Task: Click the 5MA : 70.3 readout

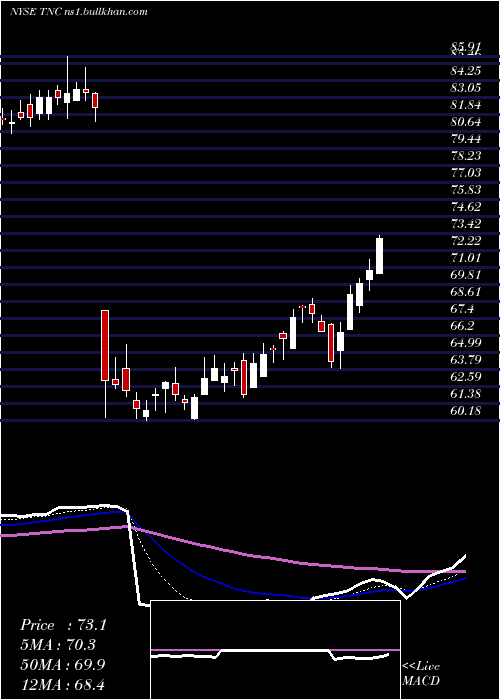Action: tap(58, 645)
